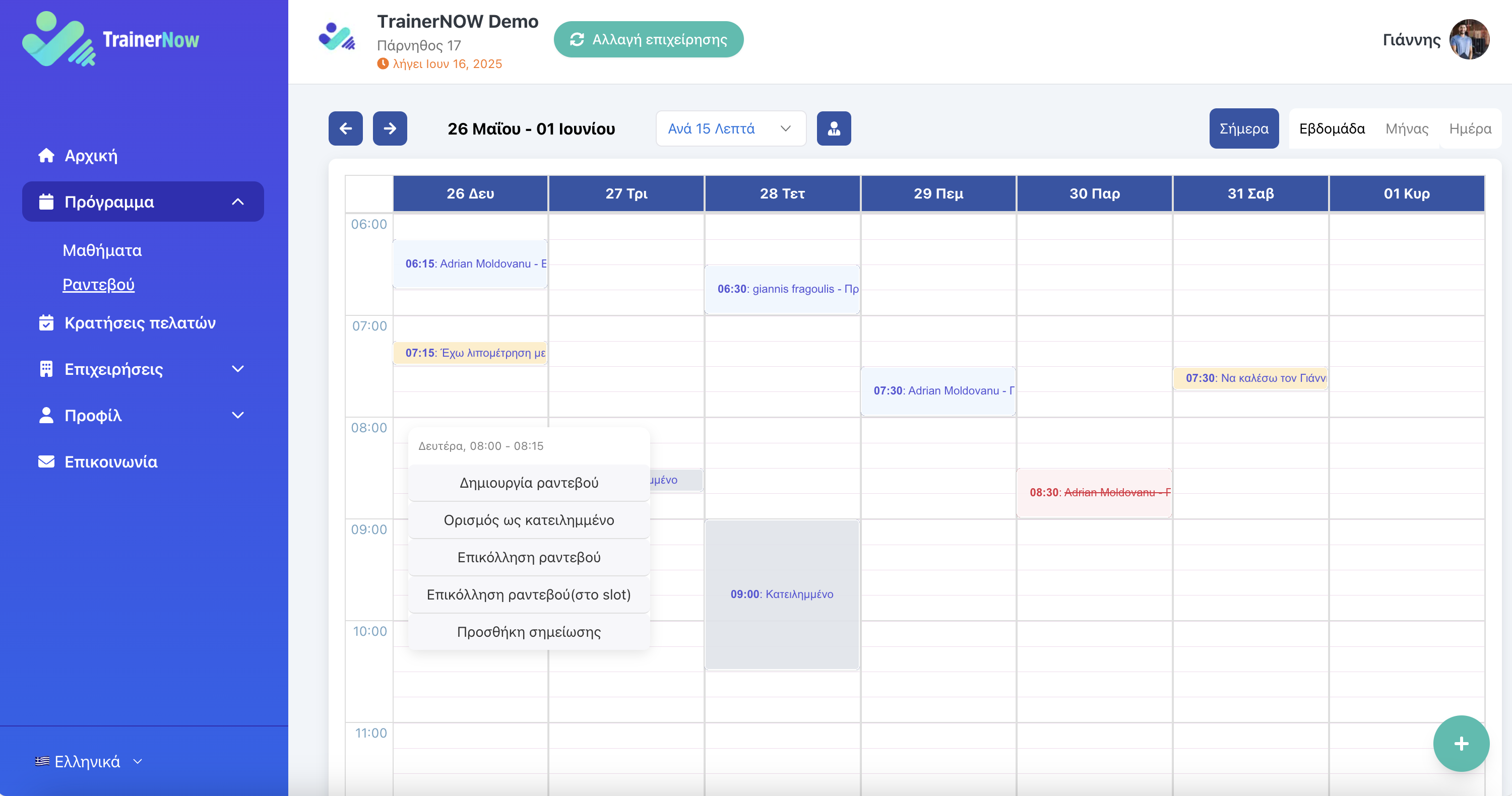Switch to Μήνας view tab
Viewport: 1512px width, 796px height.
pyautogui.click(x=1406, y=128)
